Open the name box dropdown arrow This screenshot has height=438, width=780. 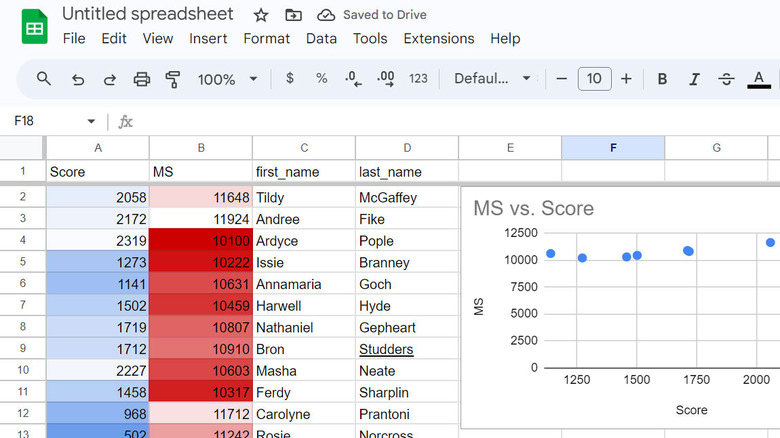[91, 122]
